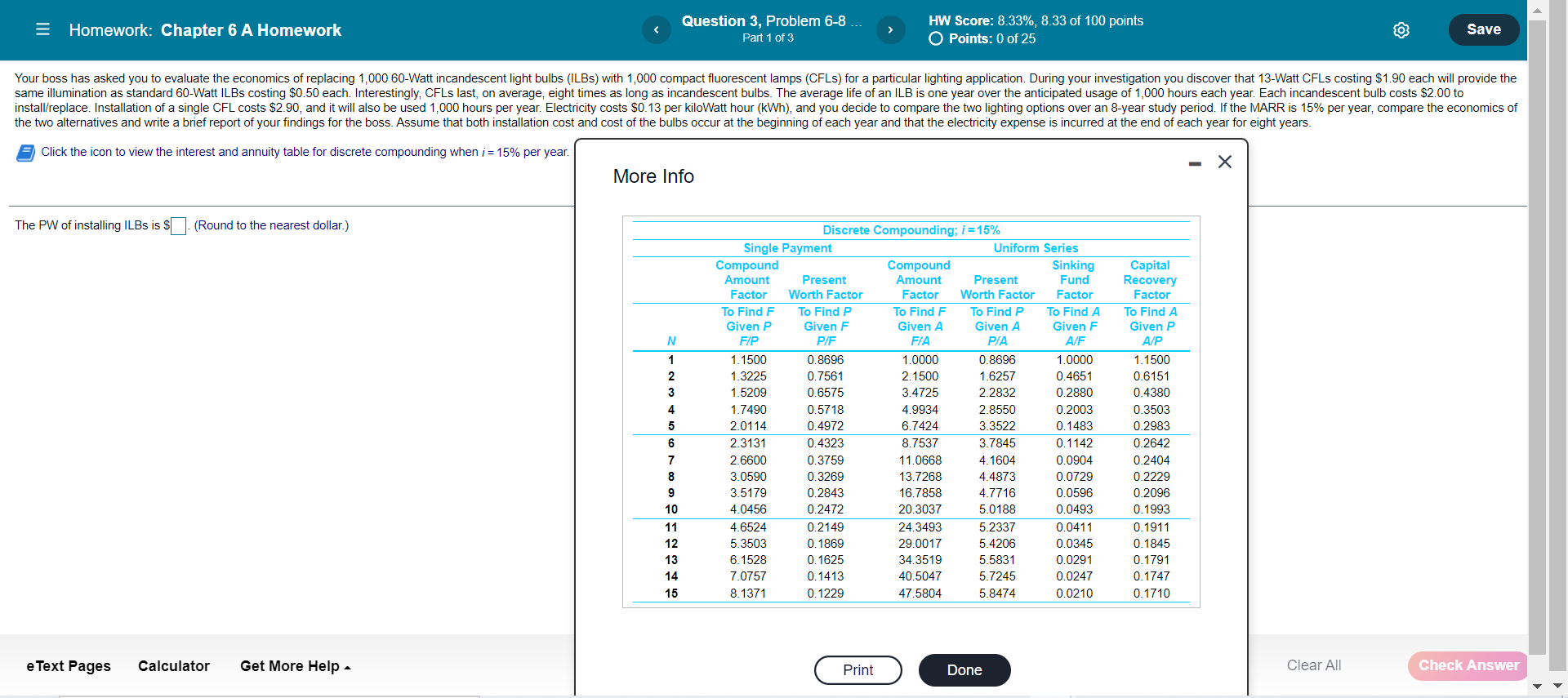
Task: Click Clear All
Action: click(x=1314, y=665)
